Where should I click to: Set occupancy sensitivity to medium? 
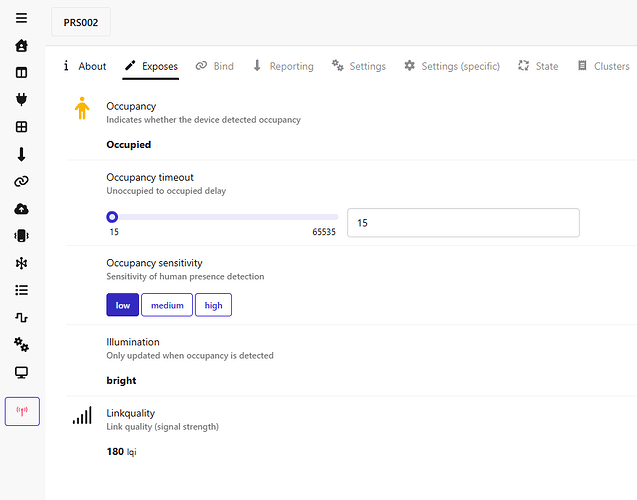[167, 305]
